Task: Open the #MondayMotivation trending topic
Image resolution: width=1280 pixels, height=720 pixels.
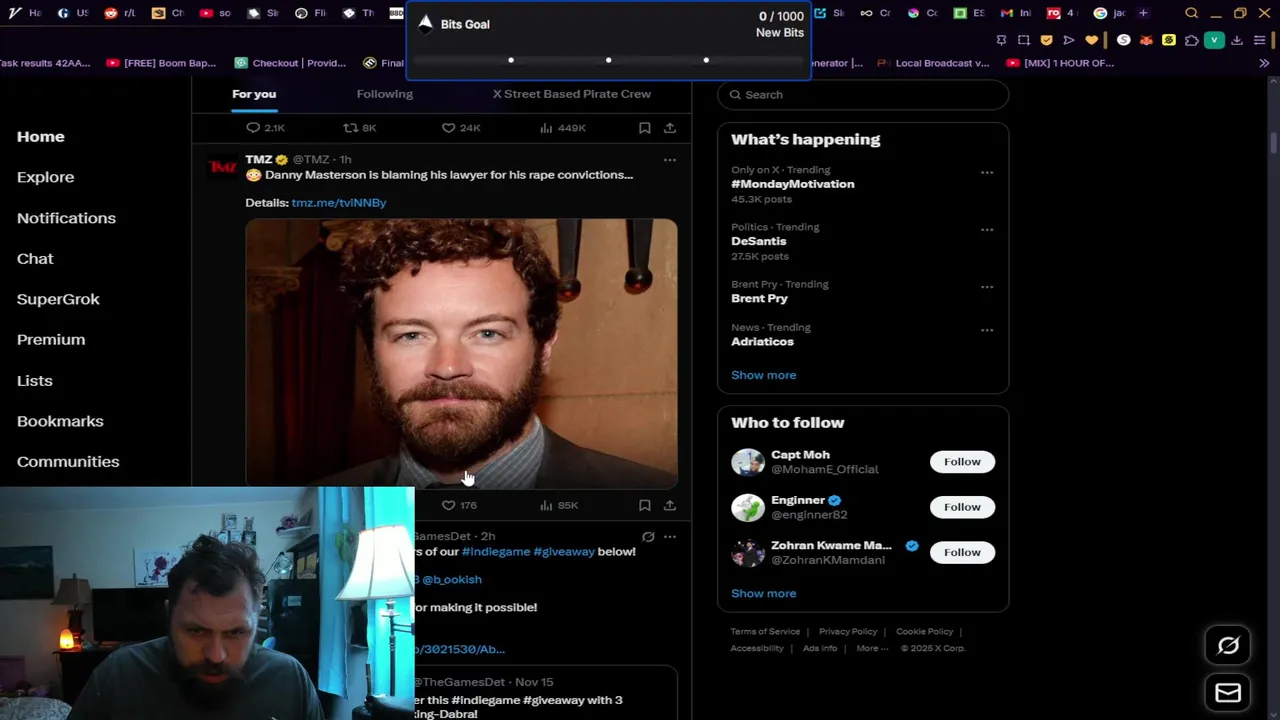Action: point(793,184)
